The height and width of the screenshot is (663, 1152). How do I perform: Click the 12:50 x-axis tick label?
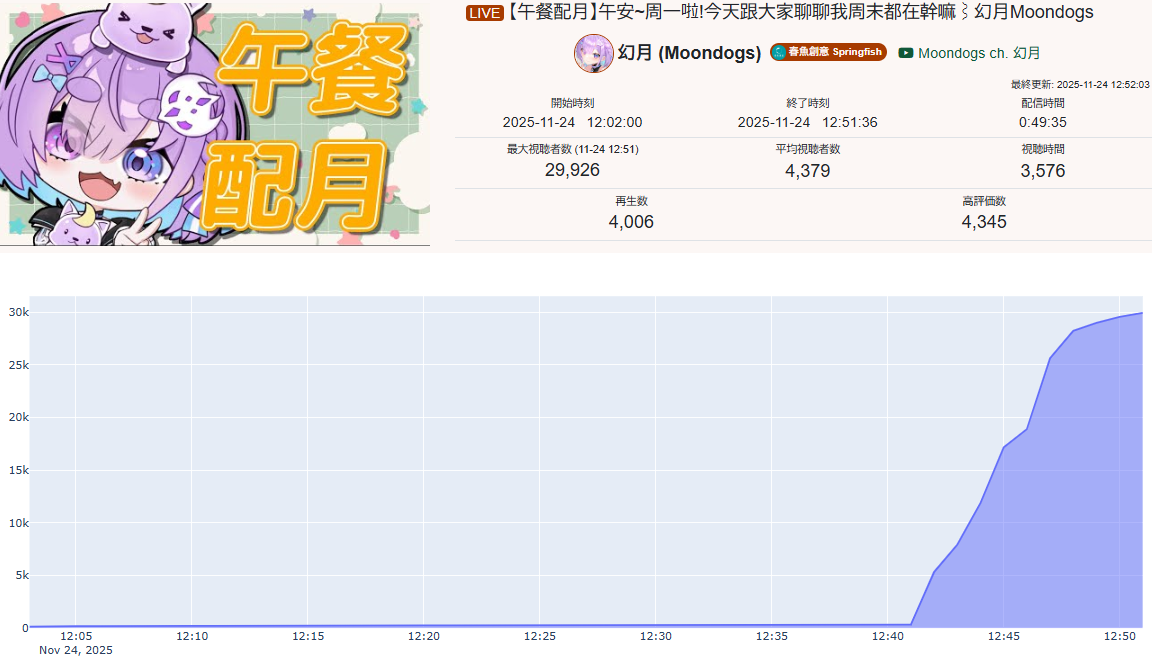(x=1120, y=636)
